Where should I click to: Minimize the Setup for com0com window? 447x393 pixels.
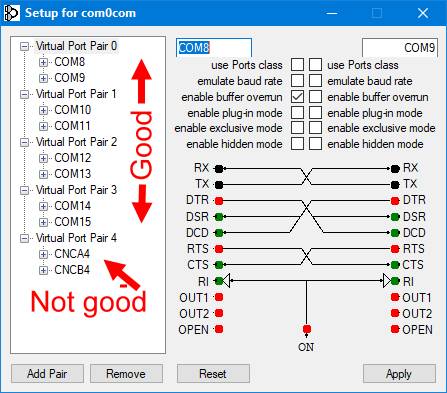pos(332,13)
